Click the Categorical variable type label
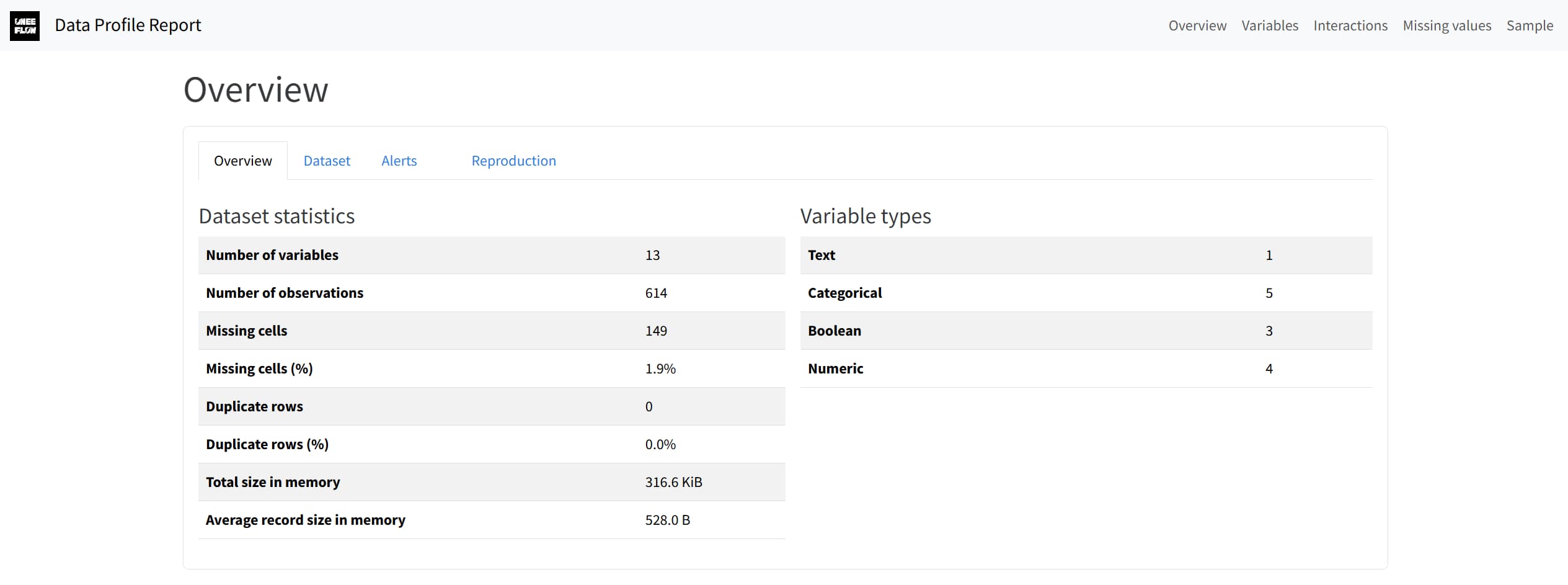Screen dimensions: 1568x585 point(844,293)
